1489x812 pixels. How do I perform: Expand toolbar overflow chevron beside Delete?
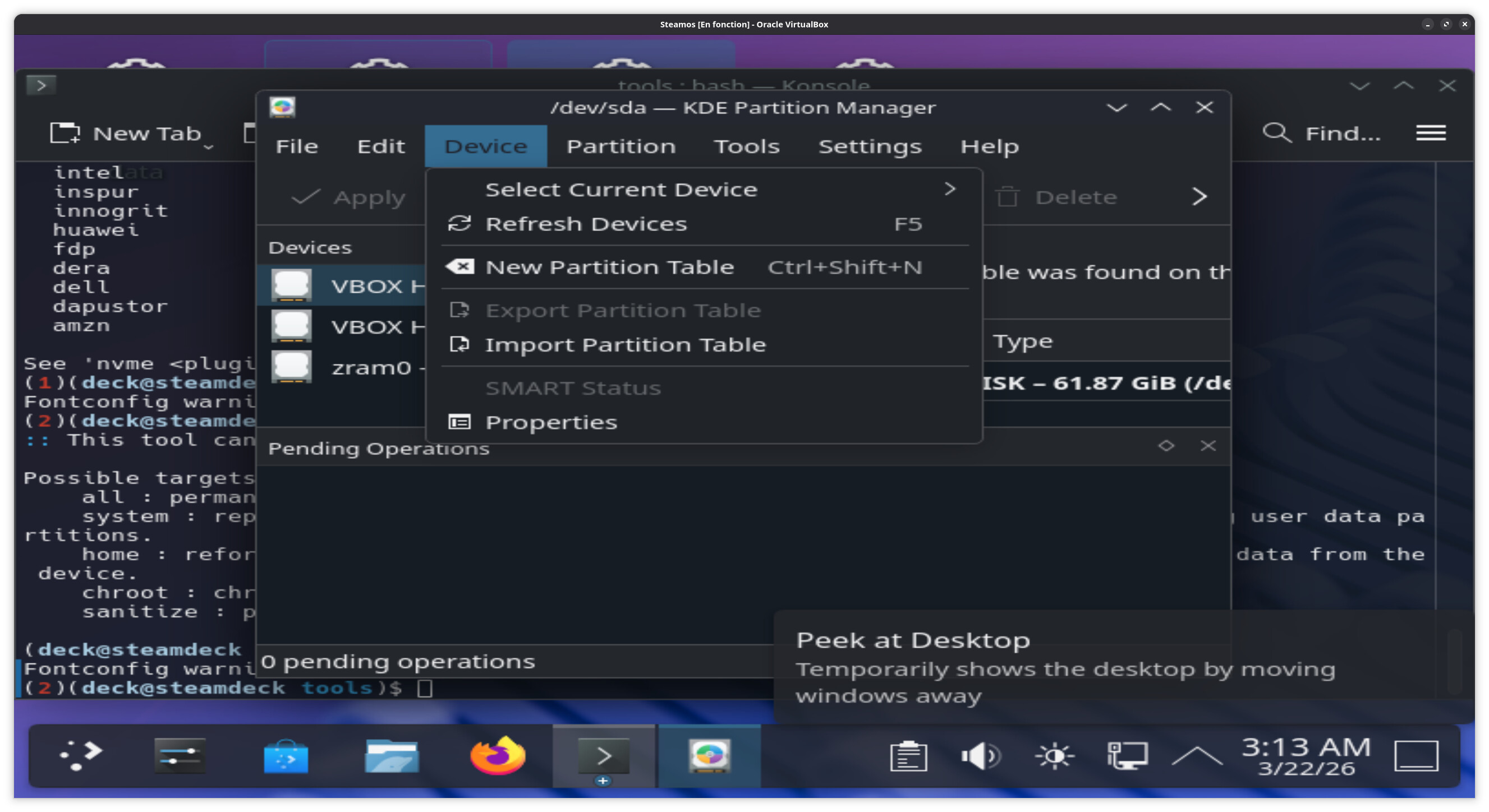[x=1200, y=197]
